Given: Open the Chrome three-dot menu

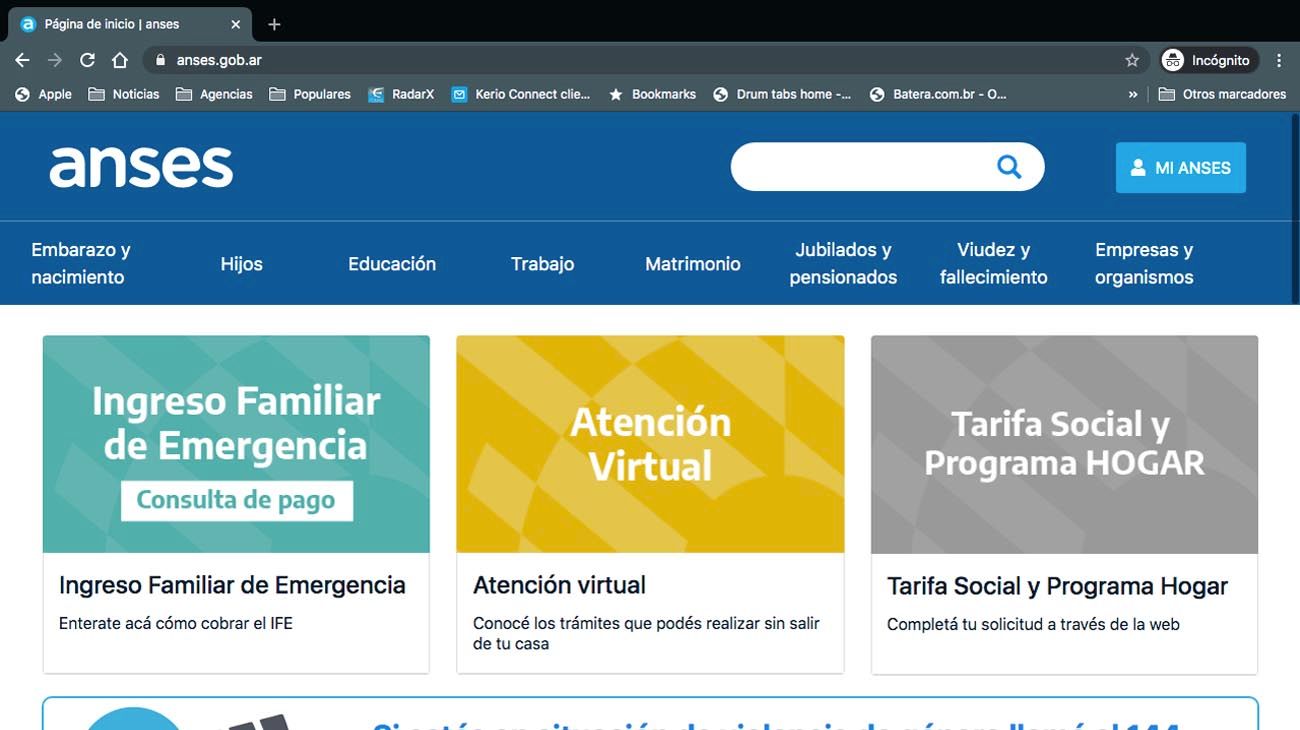Looking at the screenshot, I should [x=1279, y=60].
